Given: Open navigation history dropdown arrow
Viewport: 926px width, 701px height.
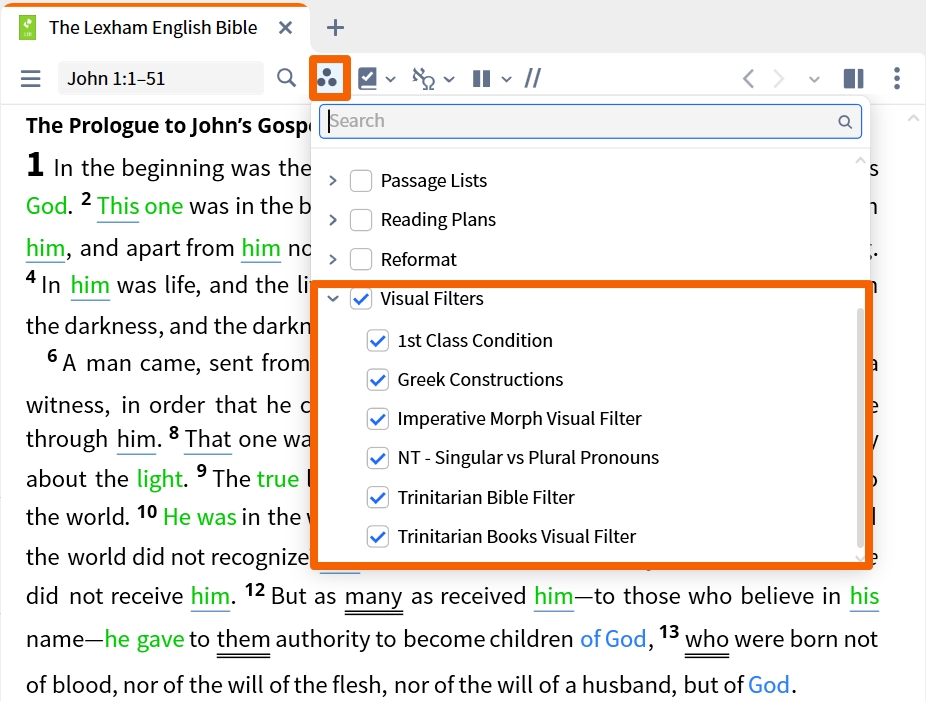Looking at the screenshot, I should (x=814, y=79).
